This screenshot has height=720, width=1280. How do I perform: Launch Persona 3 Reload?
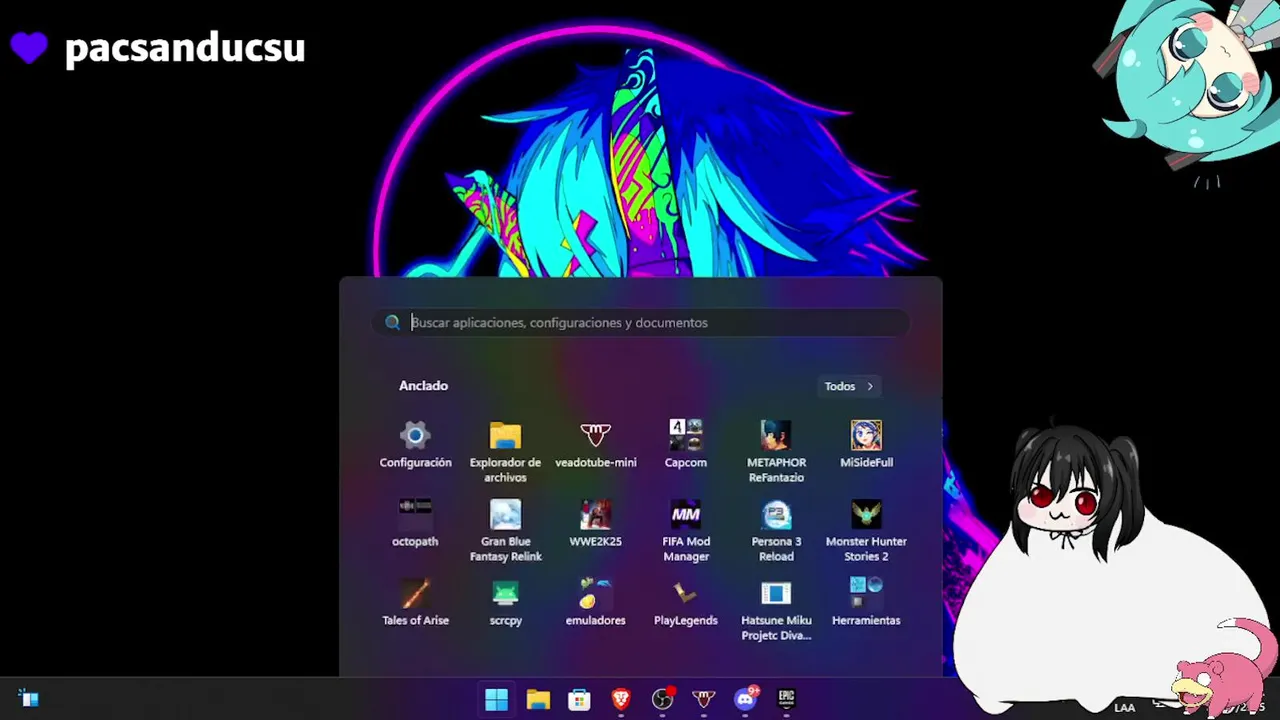tap(776, 530)
